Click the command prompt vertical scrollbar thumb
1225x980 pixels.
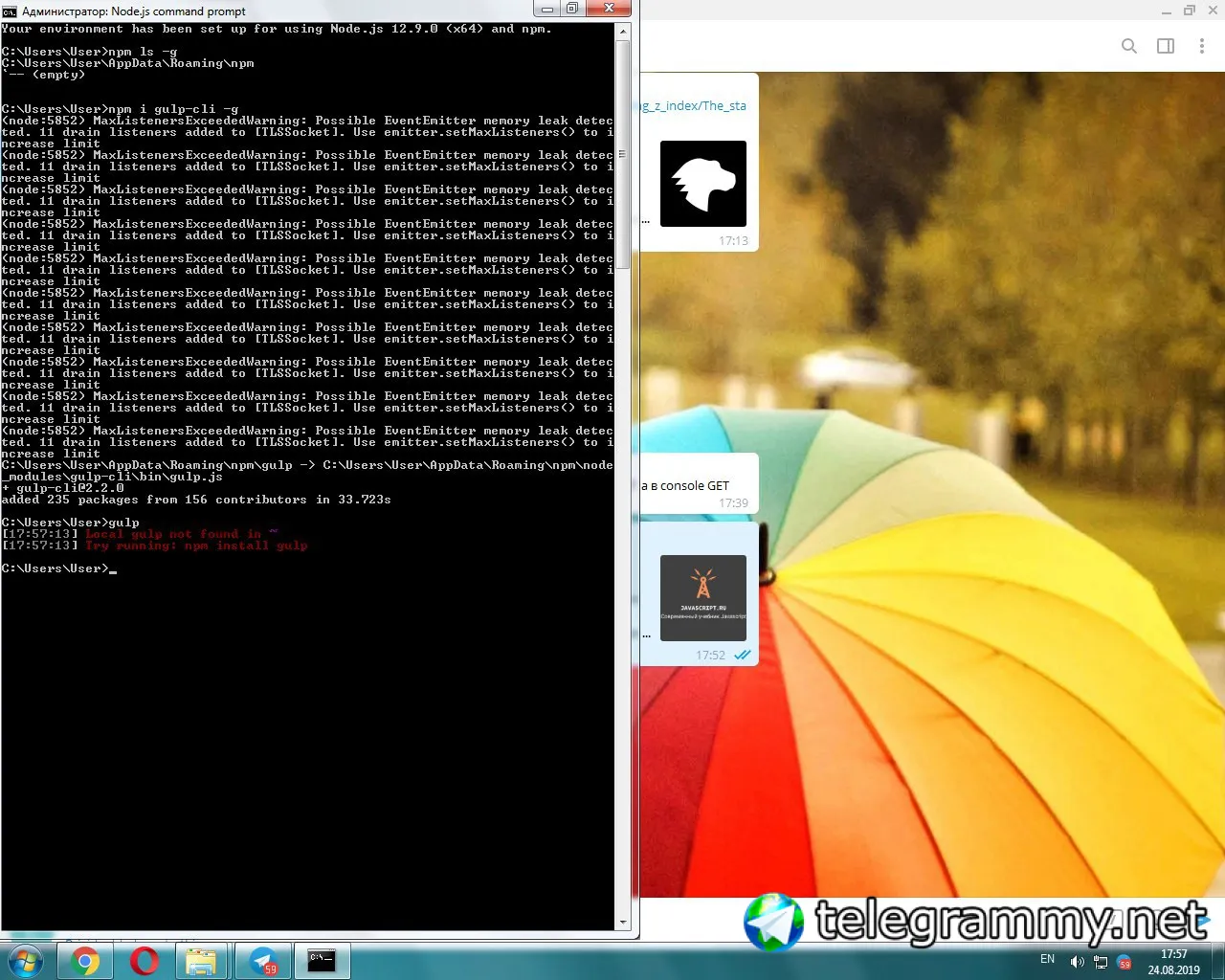(x=623, y=154)
